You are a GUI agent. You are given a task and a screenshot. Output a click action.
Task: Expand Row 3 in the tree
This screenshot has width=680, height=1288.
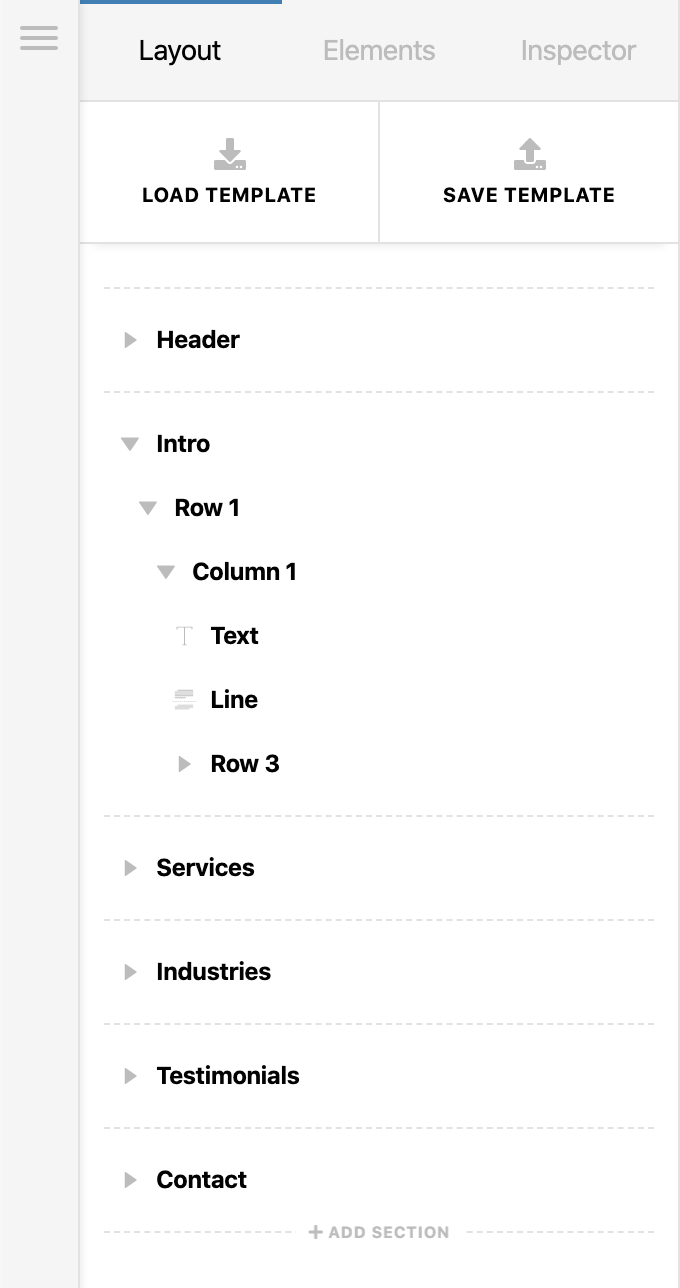point(184,764)
